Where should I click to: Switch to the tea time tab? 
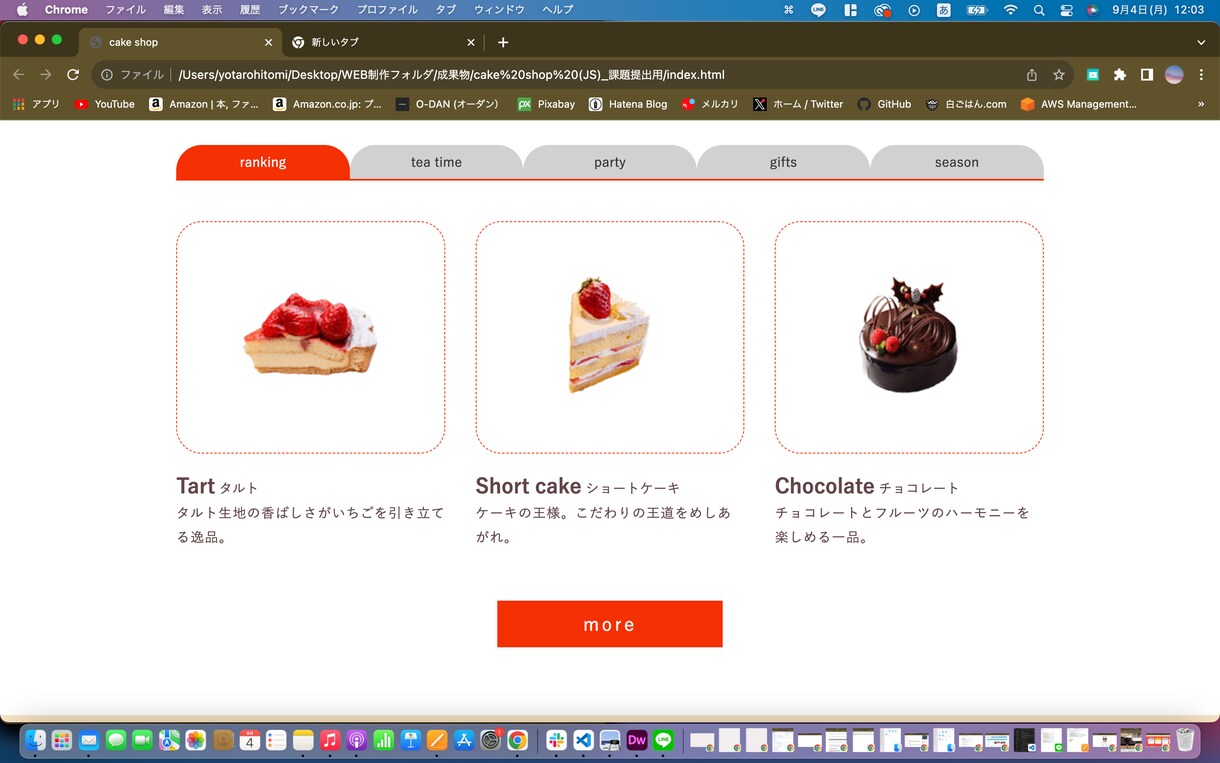tap(436, 162)
